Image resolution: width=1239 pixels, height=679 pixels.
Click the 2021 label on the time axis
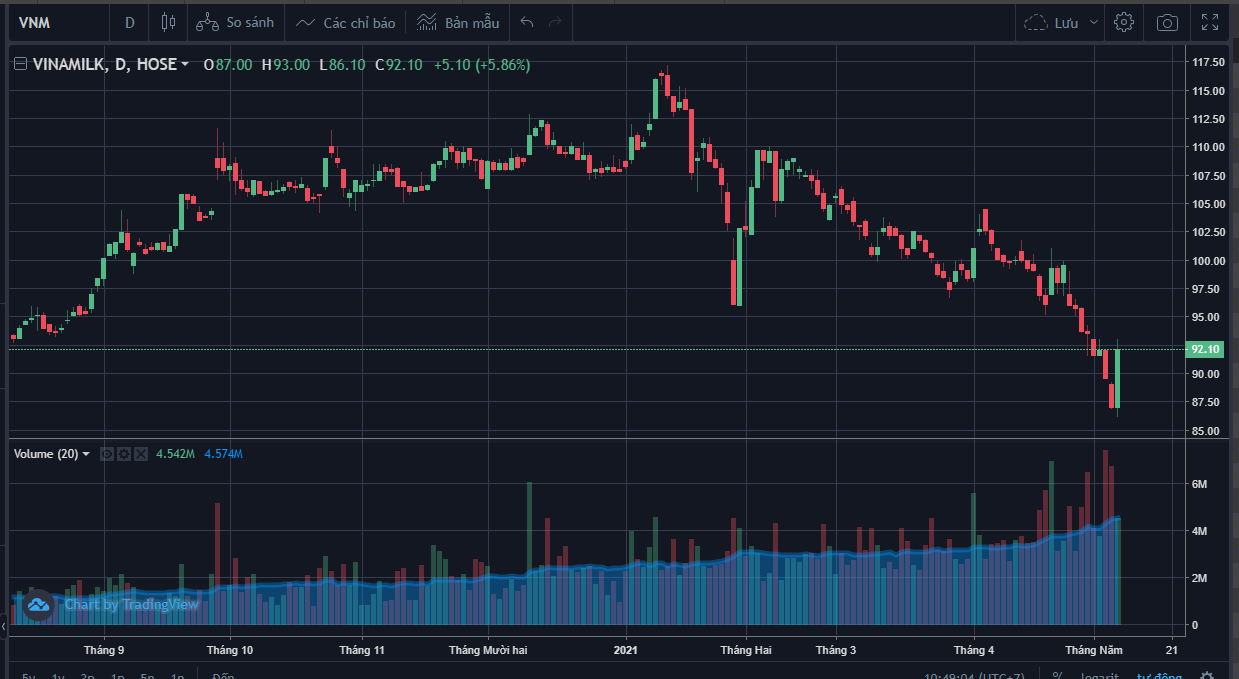[627, 650]
